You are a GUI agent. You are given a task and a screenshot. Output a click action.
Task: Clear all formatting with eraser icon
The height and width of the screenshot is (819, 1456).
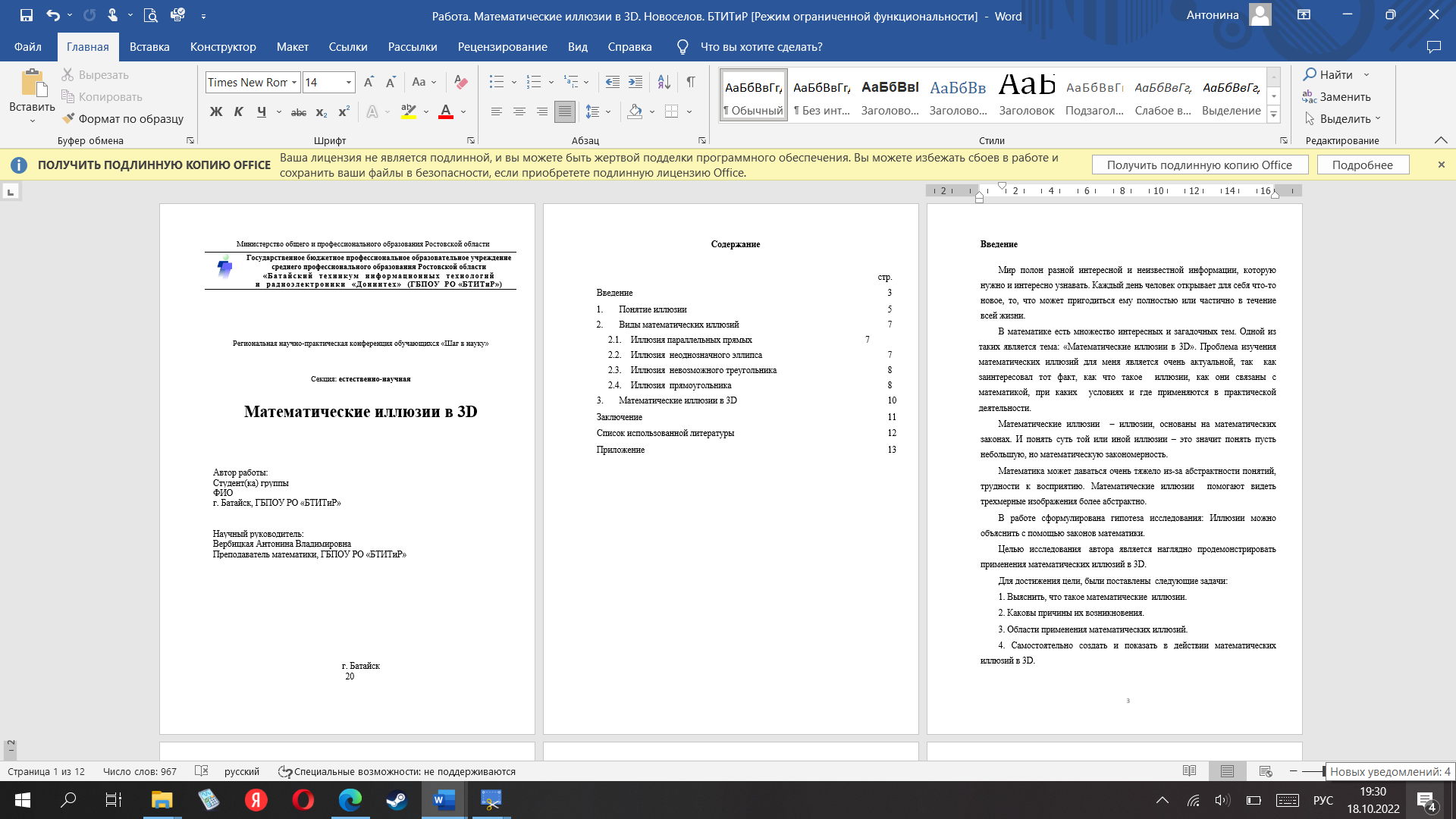[460, 82]
